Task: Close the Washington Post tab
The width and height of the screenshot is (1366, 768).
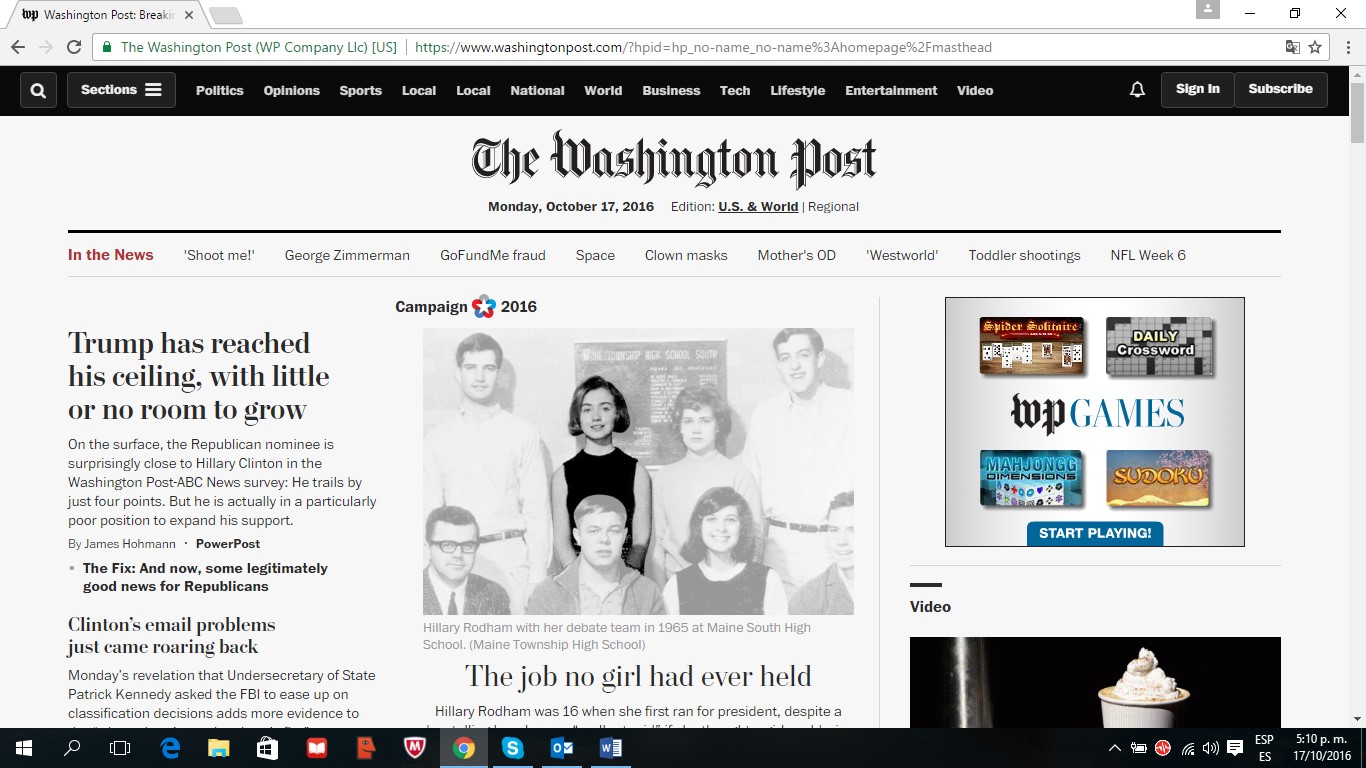Action: click(x=188, y=15)
